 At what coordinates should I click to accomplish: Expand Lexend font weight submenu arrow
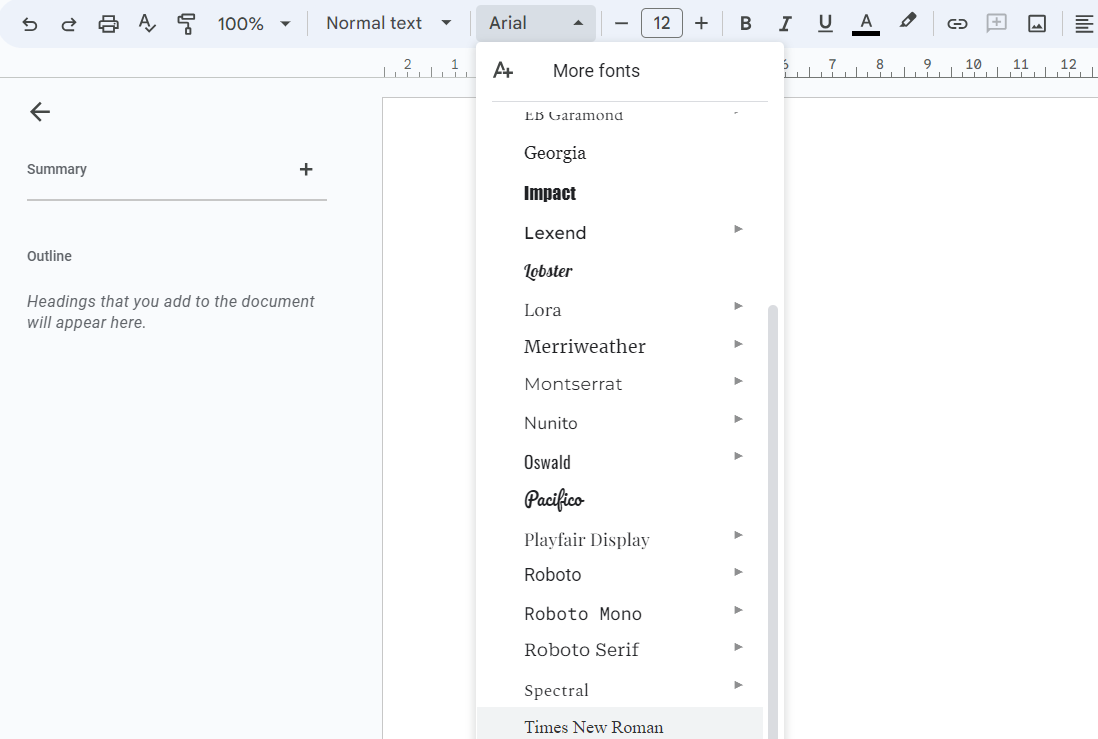point(738,229)
